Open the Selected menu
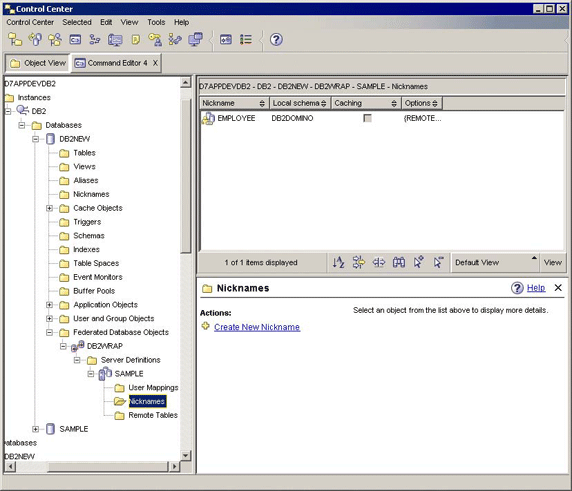The height and width of the screenshot is (491, 572). pos(77,22)
